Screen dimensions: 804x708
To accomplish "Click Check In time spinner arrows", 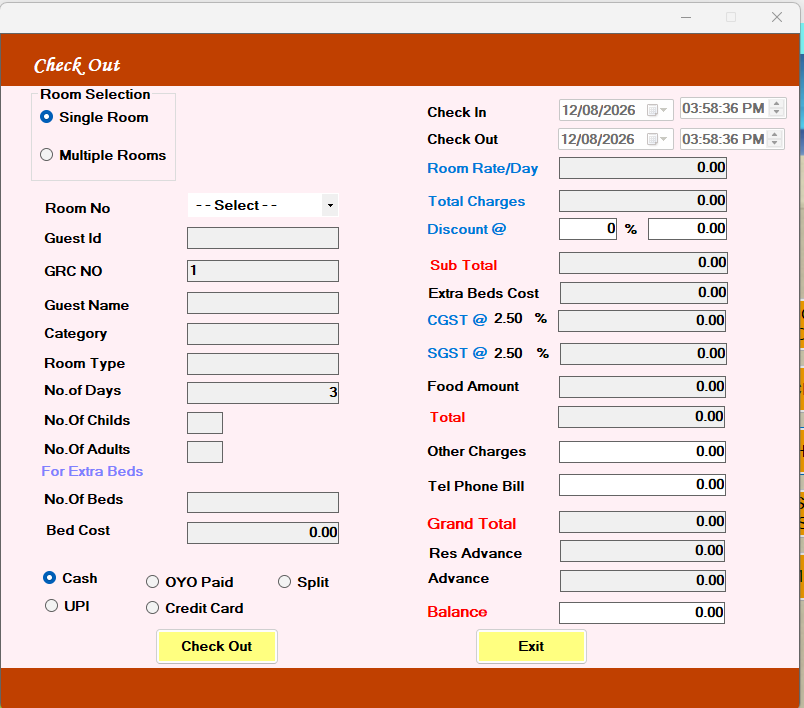I will point(776,108).
